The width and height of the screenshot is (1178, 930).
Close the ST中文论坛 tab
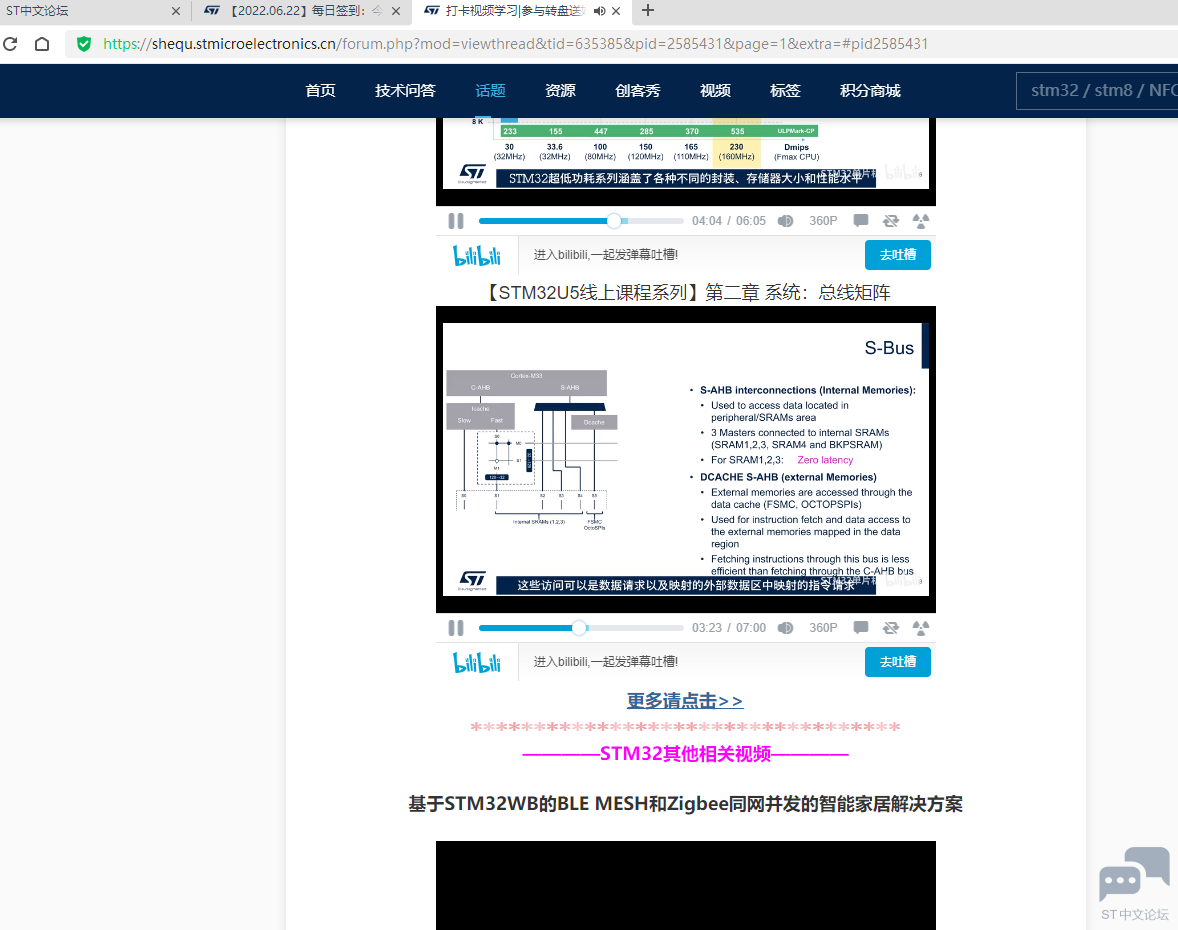pyautogui.click(x=176, y=11)
